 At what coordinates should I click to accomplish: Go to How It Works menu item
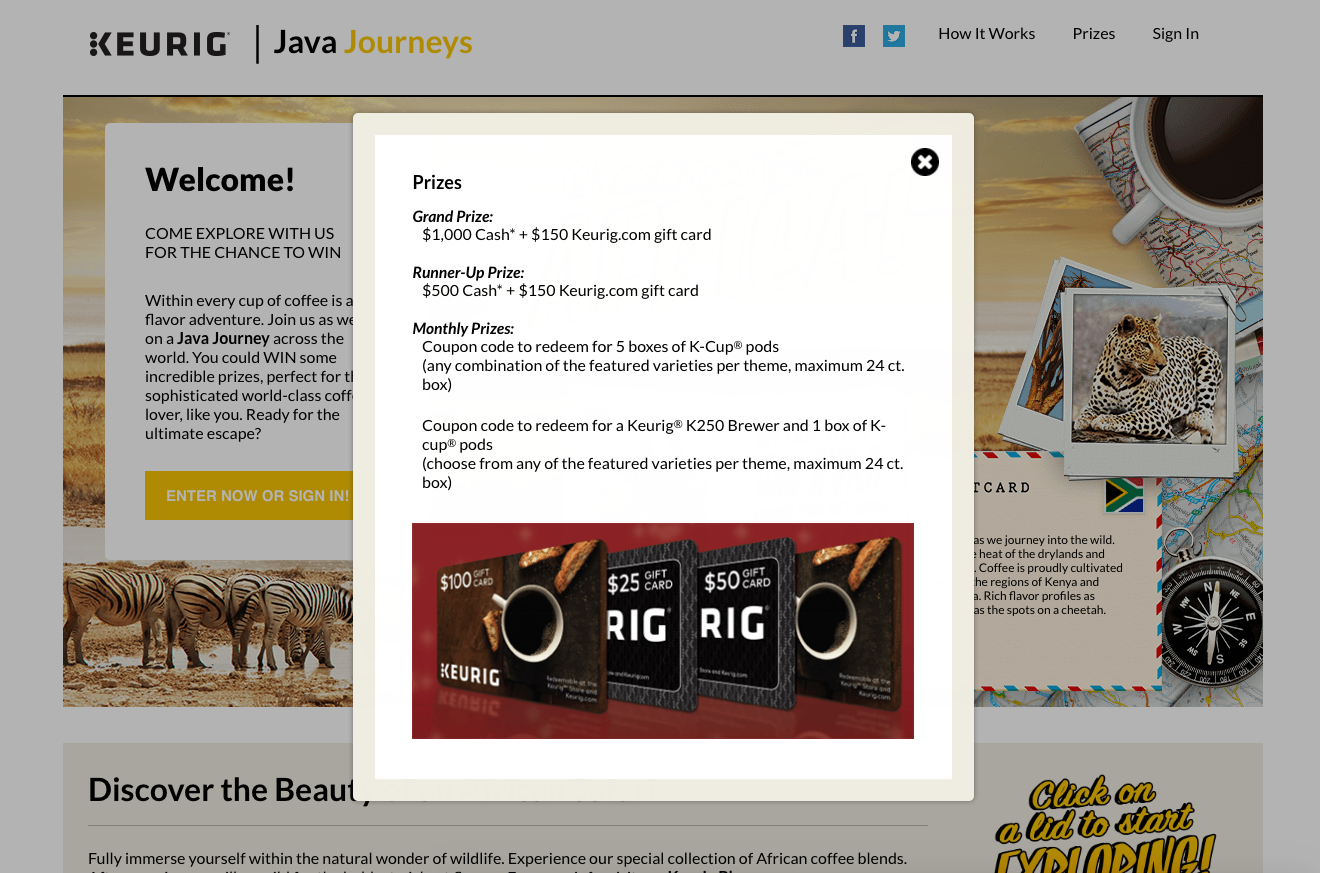coord(986,34)
